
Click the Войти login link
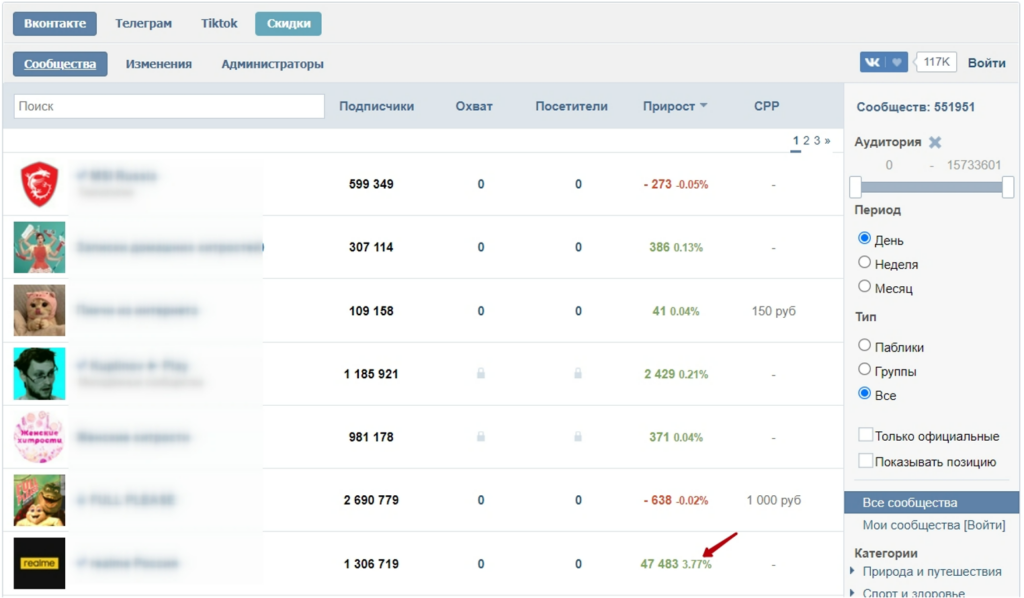tap(986, 62)
